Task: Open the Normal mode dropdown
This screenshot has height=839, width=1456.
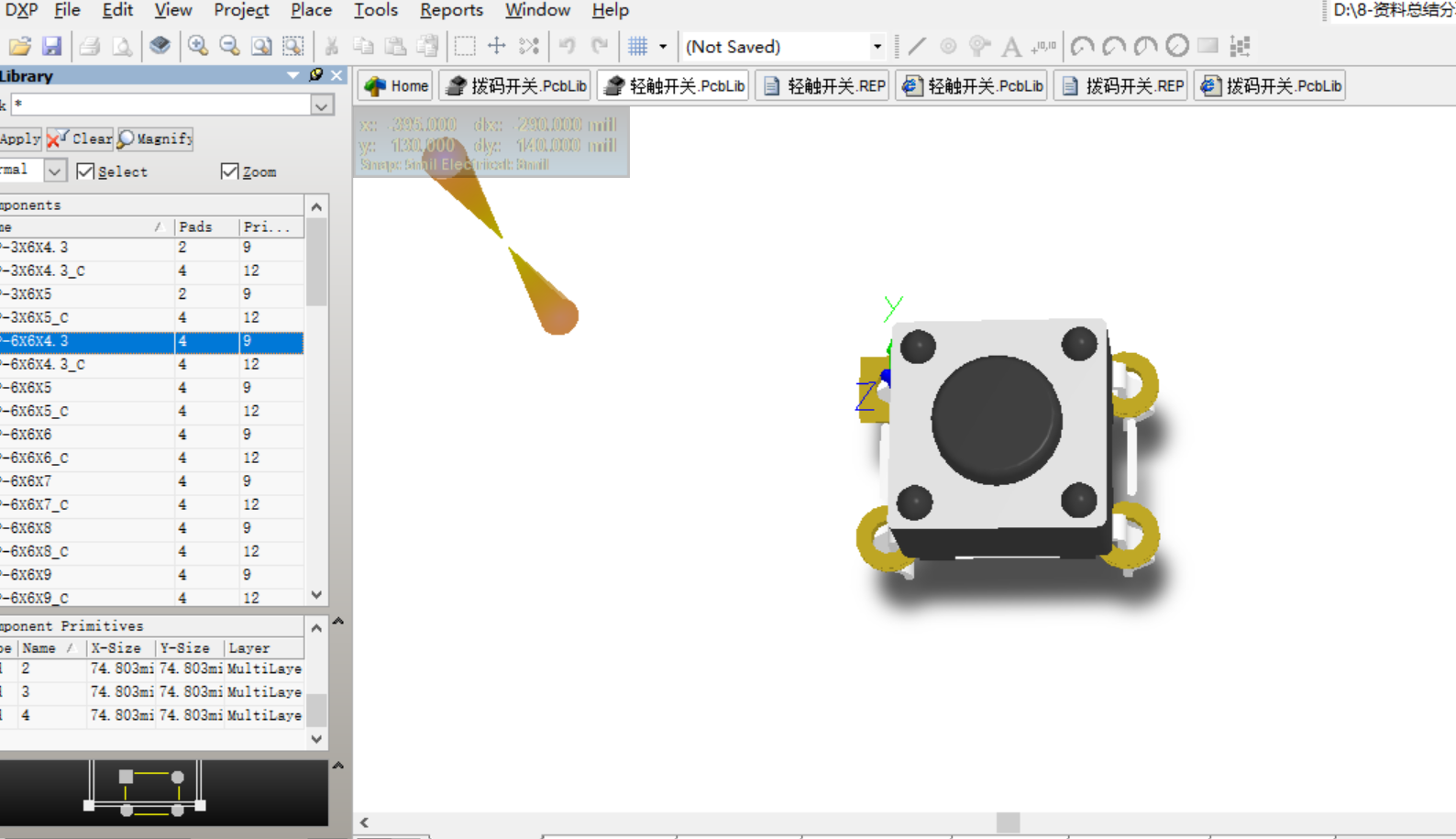Action: (x=55, y=171)
